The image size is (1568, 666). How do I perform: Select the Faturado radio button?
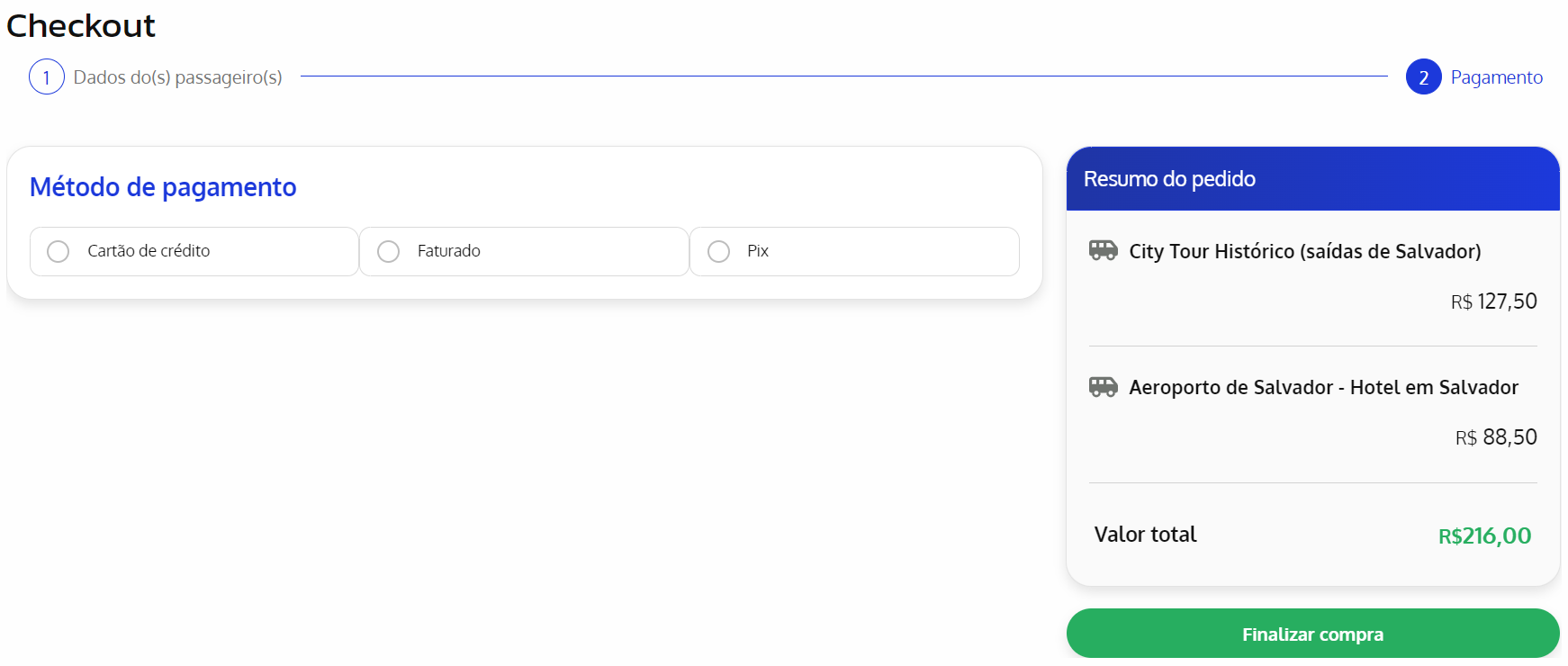click(x=388, y=251)
